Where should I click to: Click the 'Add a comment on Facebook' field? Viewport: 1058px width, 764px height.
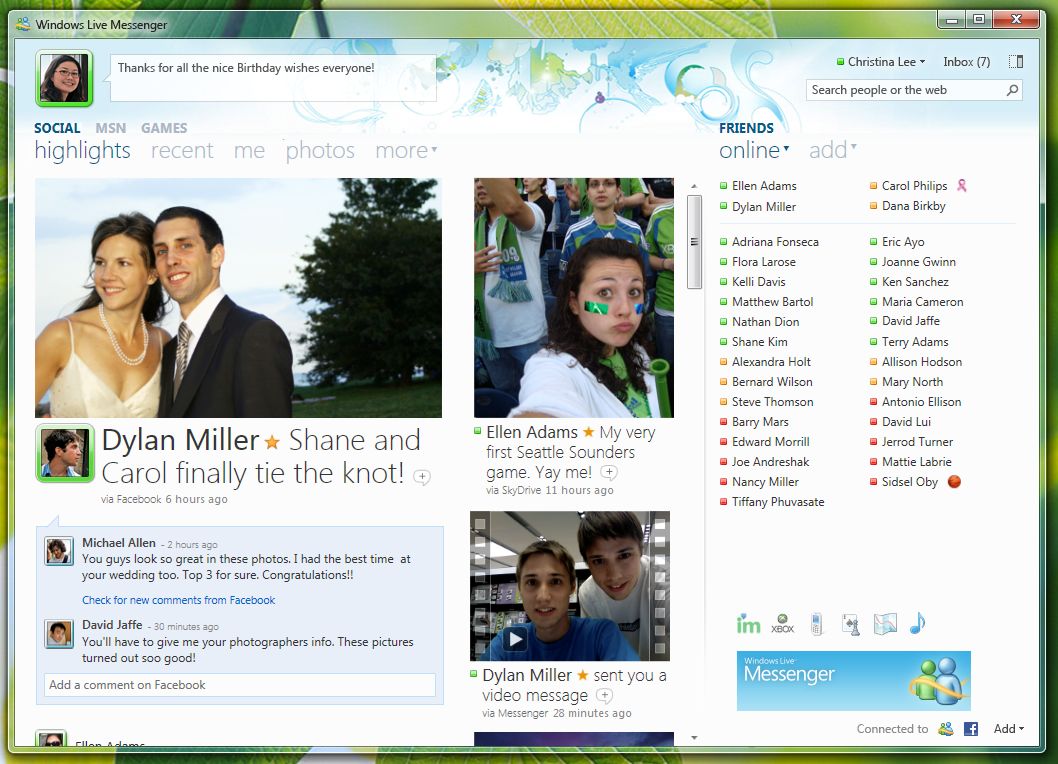[240, 685]
